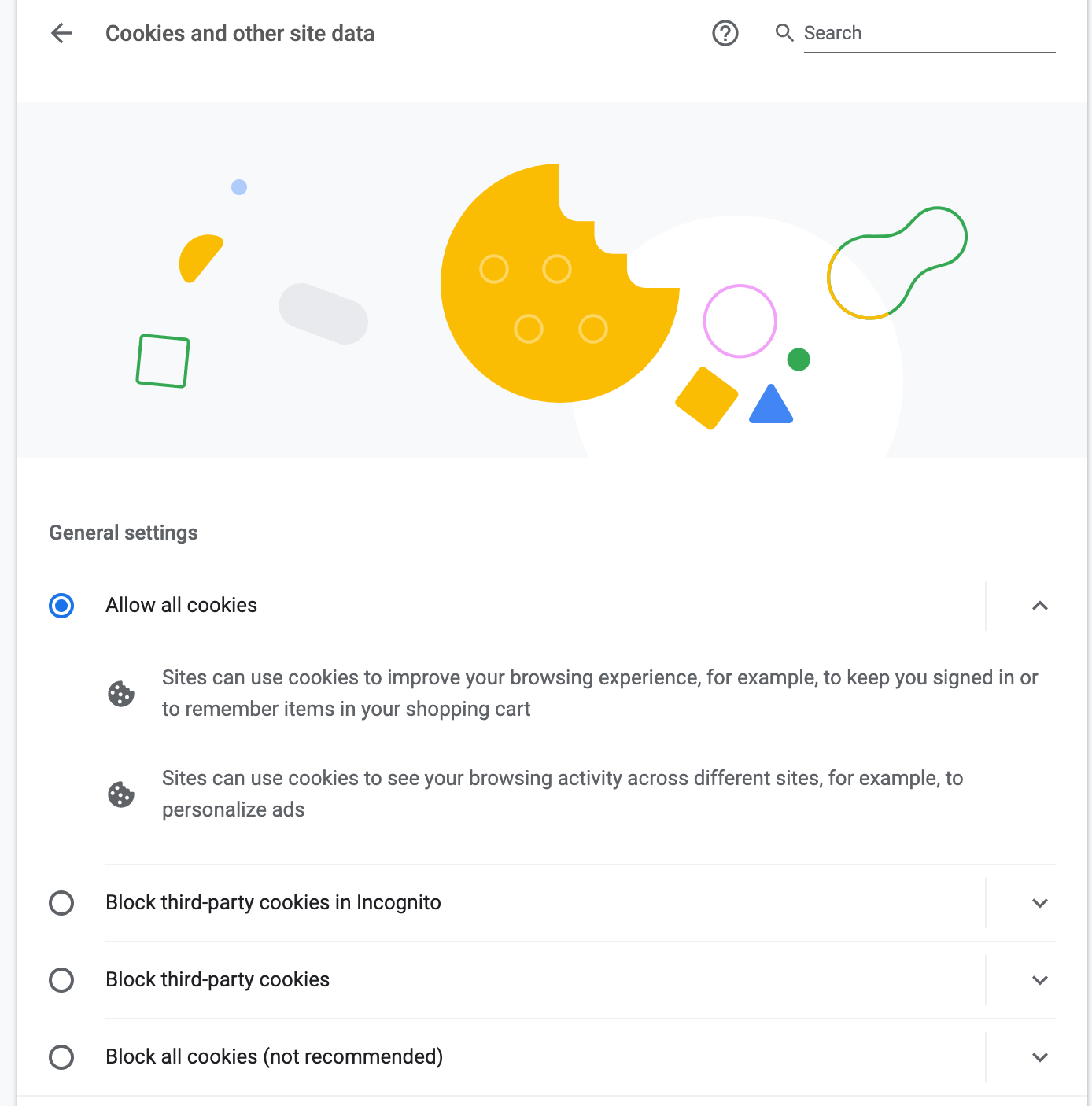Collapse the Allow all cookies section
Screen dimensions: 1092x1106
(x=1039, y=606)
